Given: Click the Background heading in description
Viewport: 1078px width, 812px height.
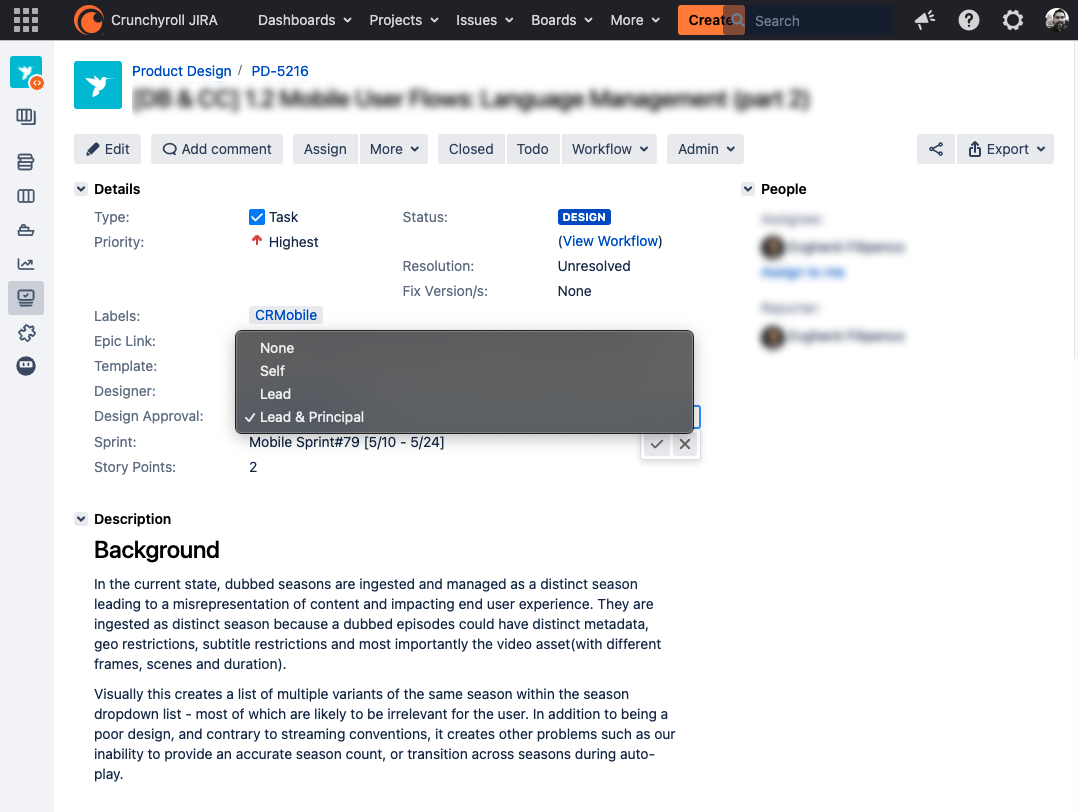Looking at the screenshot, I should (157, 550).
